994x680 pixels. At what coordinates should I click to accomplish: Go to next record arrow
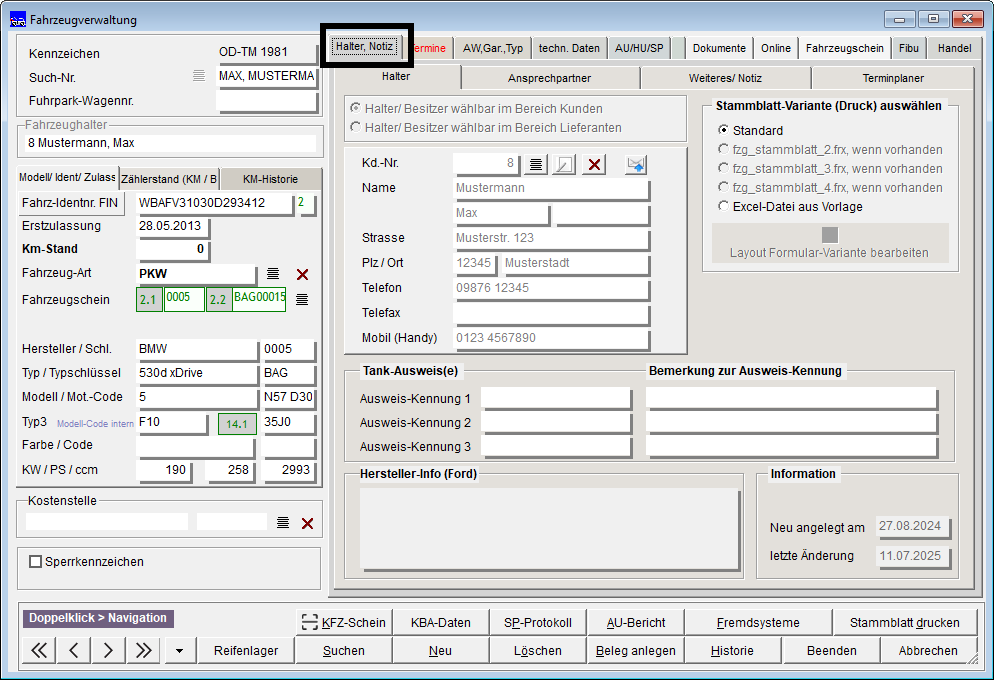click(108, 650)
